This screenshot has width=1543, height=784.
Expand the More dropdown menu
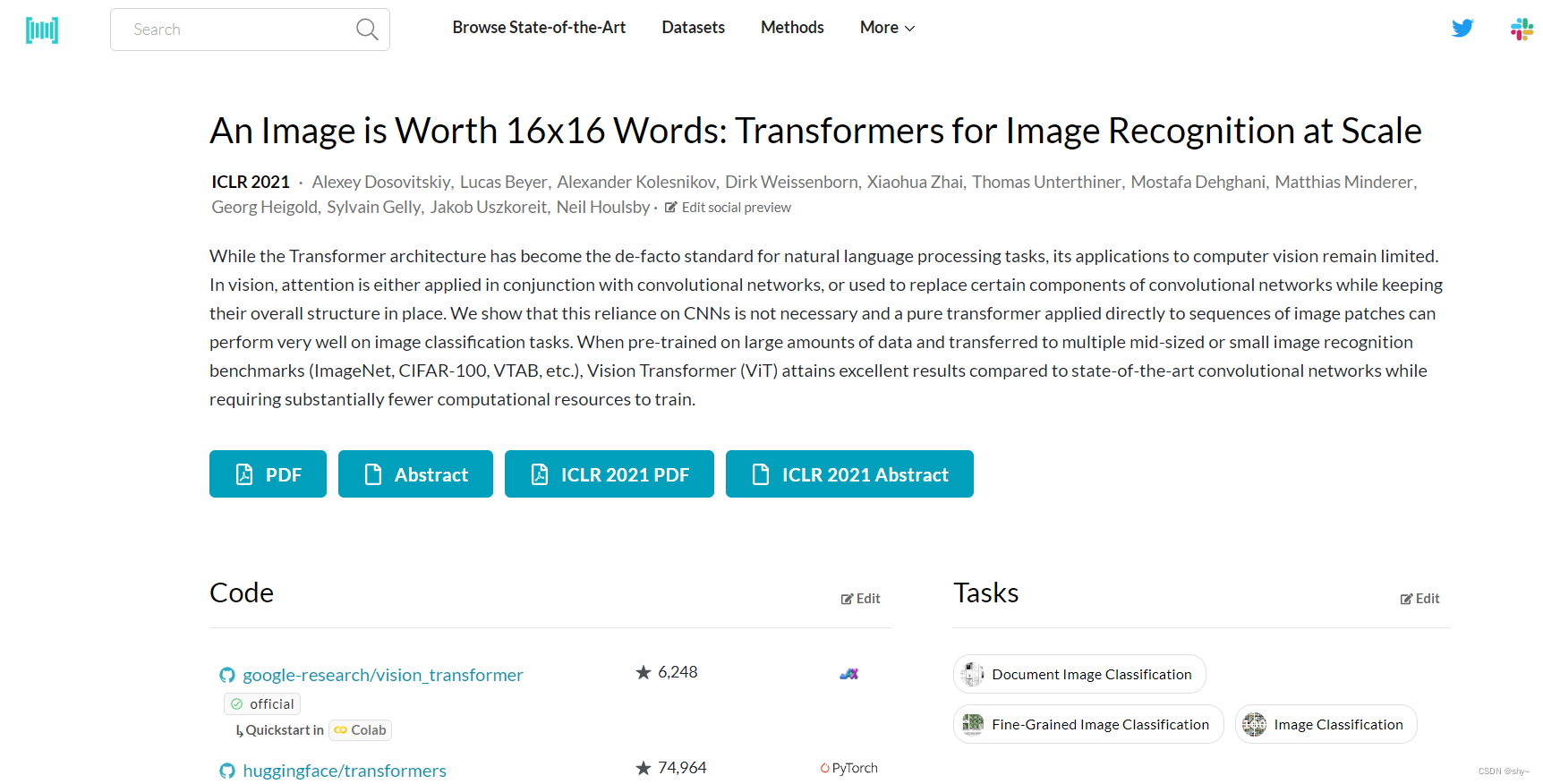click(887, 28)
